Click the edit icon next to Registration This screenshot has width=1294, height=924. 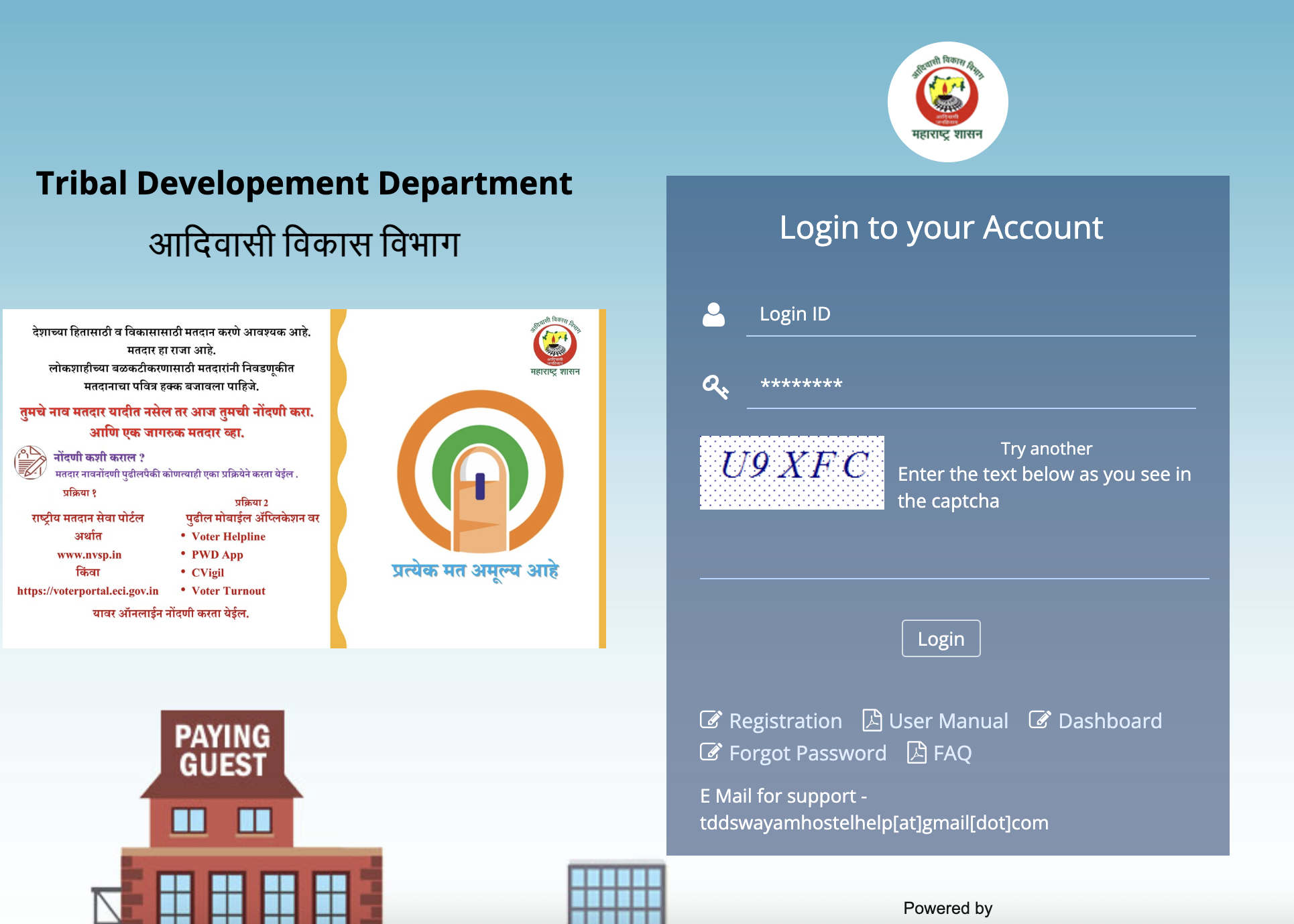(x=711, y=720)
